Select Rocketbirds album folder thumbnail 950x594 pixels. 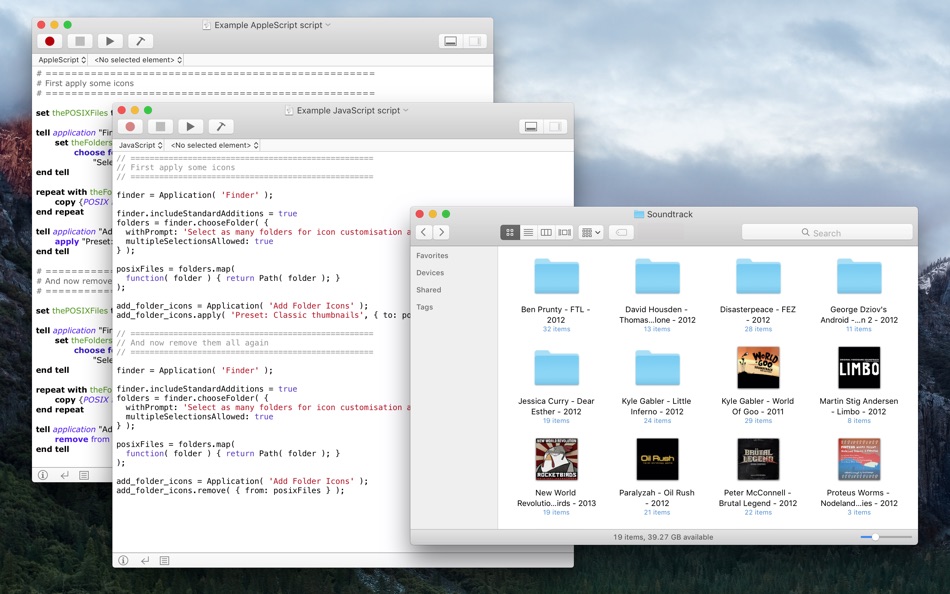pos(556,459)
